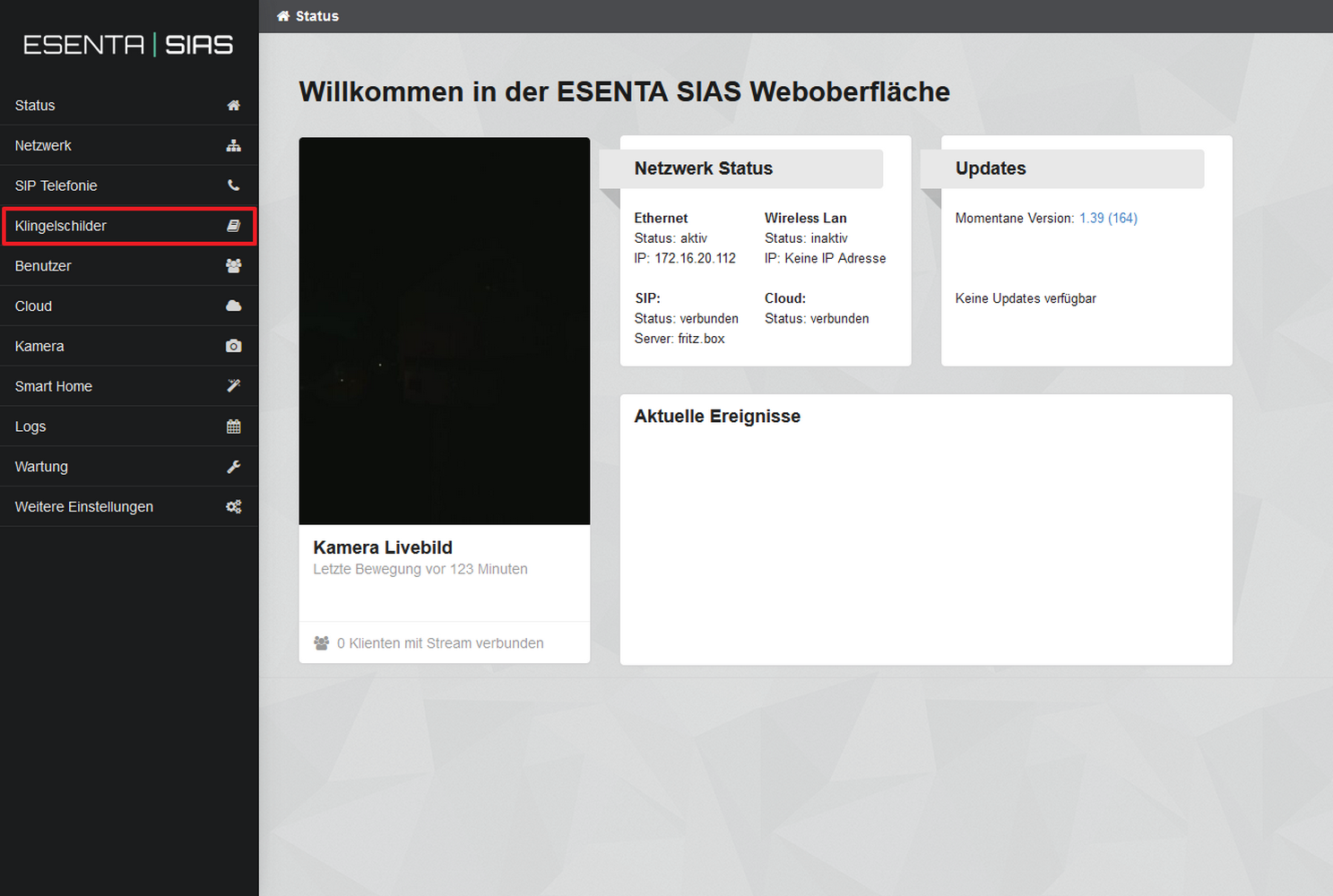Viewport: 1333px width, 896px height.
Task: Click the camera icon beside Kamera
Action: [x=233, y=346]
